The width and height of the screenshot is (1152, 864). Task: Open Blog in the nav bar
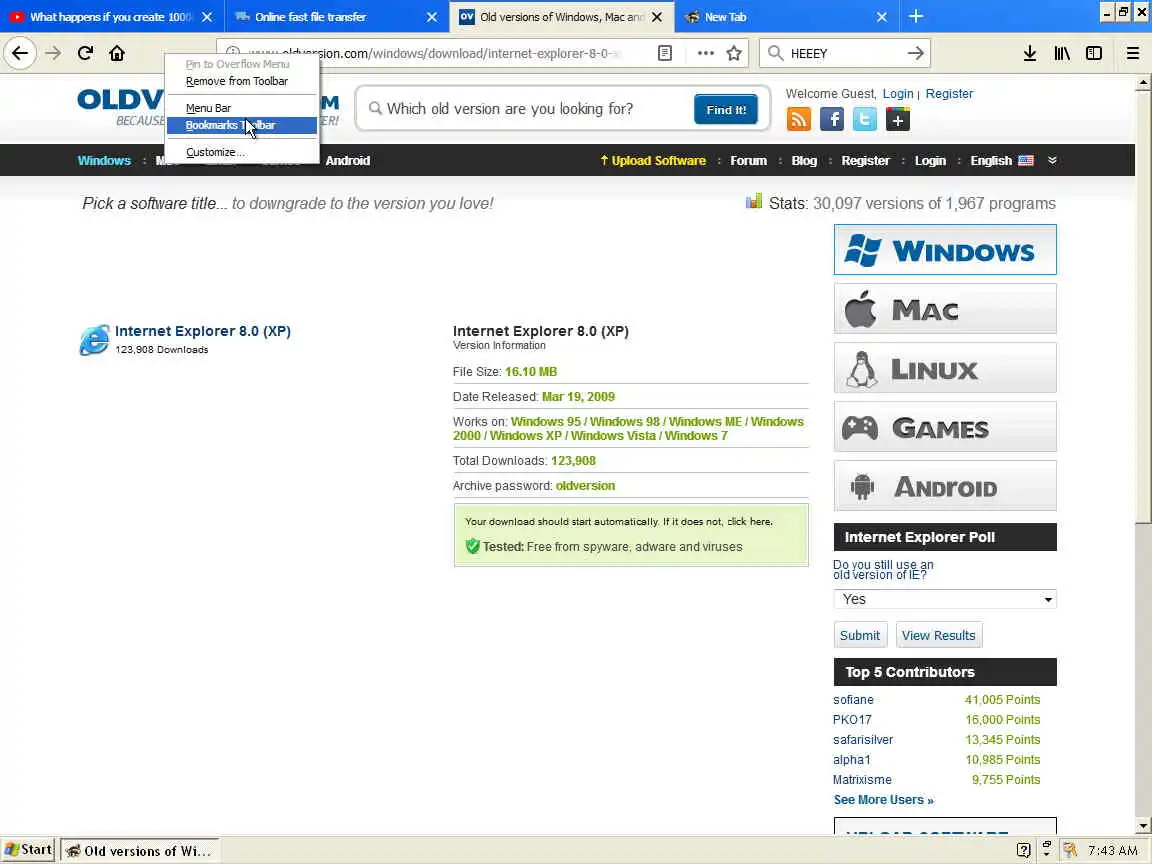coord(804,160)
